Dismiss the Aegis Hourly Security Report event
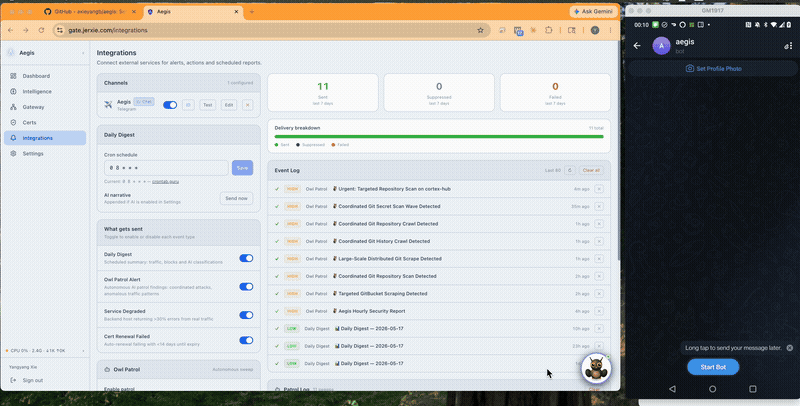 click(599, 311)
